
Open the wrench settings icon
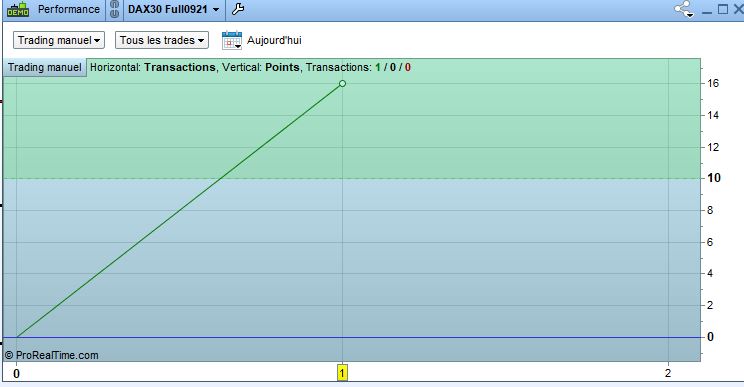[x=238, y=9]
